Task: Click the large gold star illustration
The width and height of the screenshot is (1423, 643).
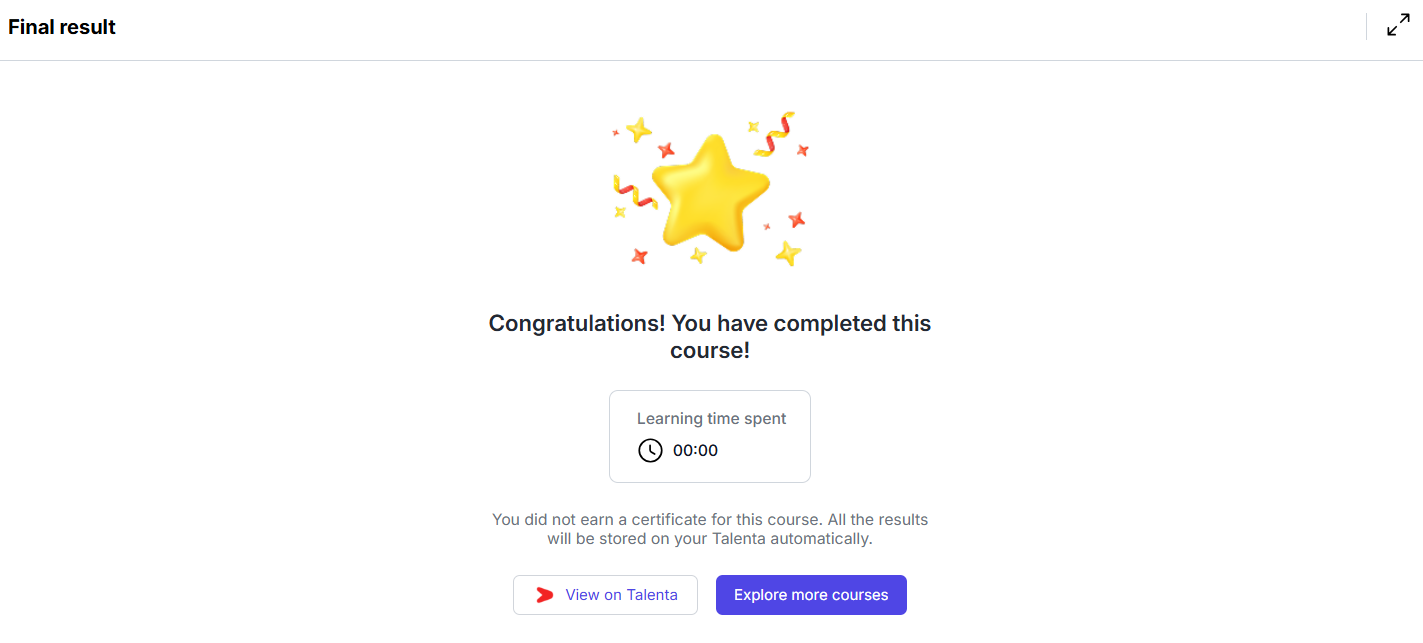Action: pyautogui.click(x=710, y=192)
